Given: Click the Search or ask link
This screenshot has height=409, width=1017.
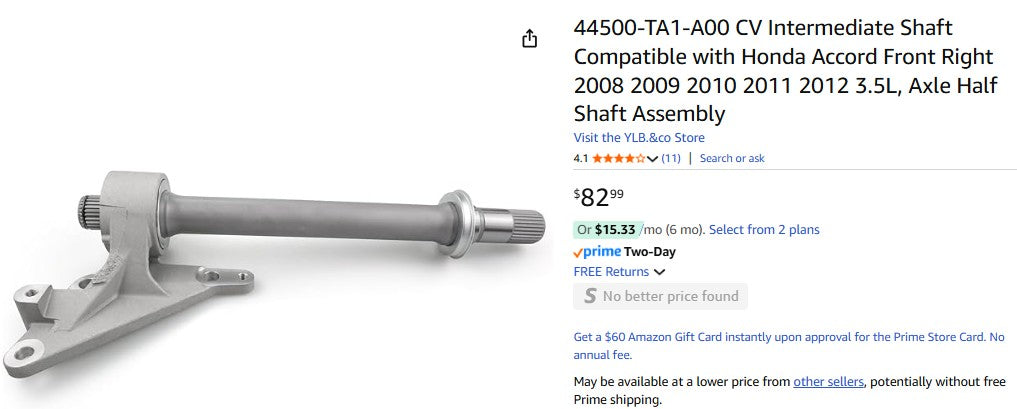Looking at the screenshot, I should (x=732, y=158).
